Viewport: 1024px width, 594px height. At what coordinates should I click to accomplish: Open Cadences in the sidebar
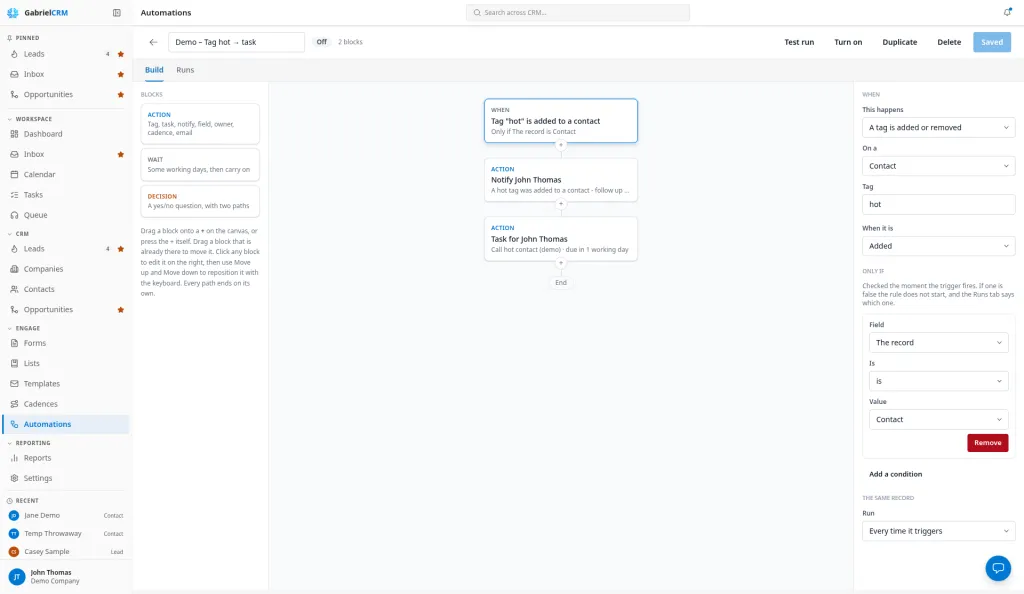pos(40,404)
